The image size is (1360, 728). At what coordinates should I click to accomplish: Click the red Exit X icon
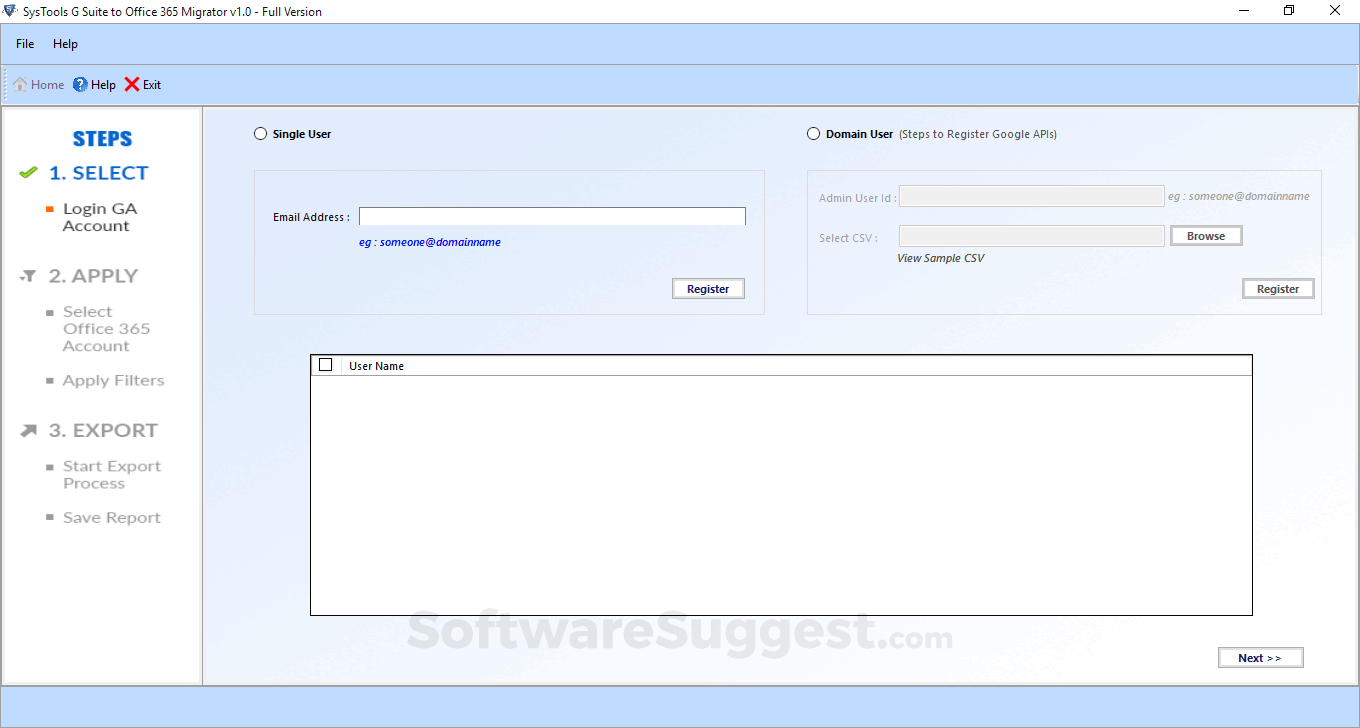pos(132,85)
